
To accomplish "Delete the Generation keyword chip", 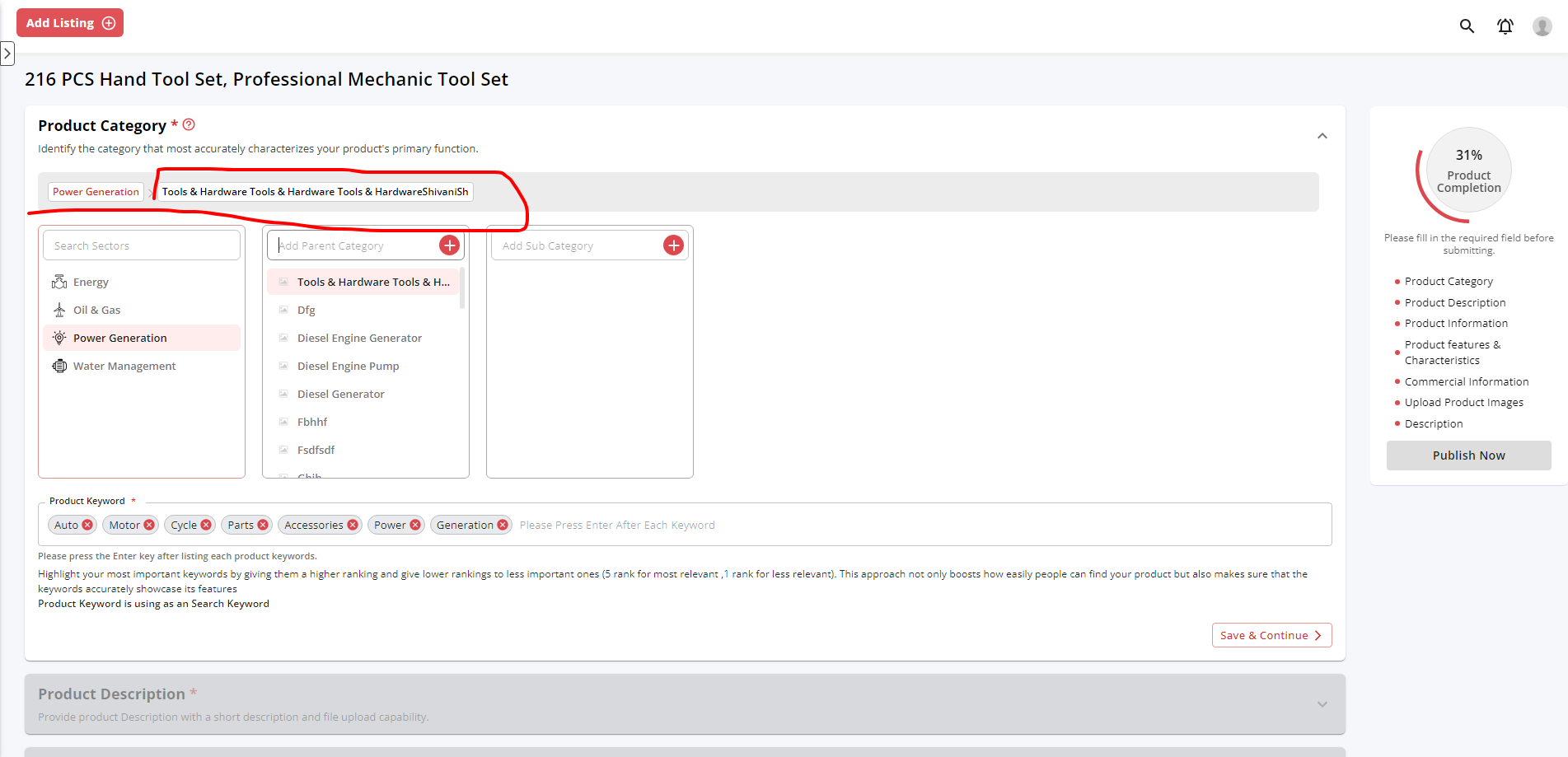I will coord(503,526).
